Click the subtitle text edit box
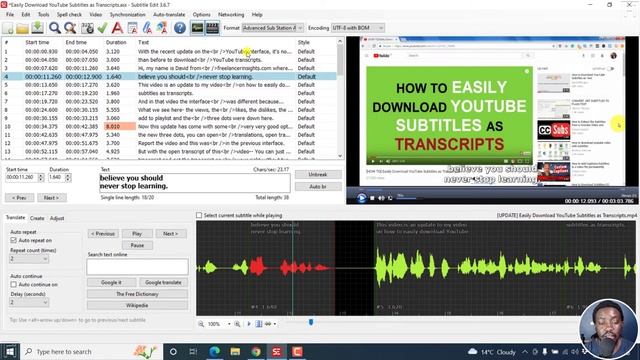 click(x=195, y=182)
